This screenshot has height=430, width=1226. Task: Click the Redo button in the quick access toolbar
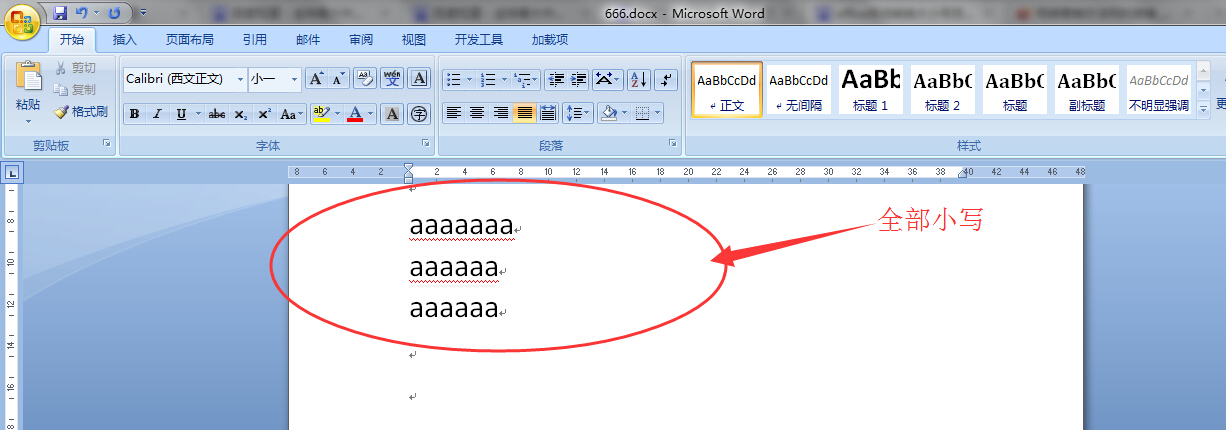coord(114,13)
